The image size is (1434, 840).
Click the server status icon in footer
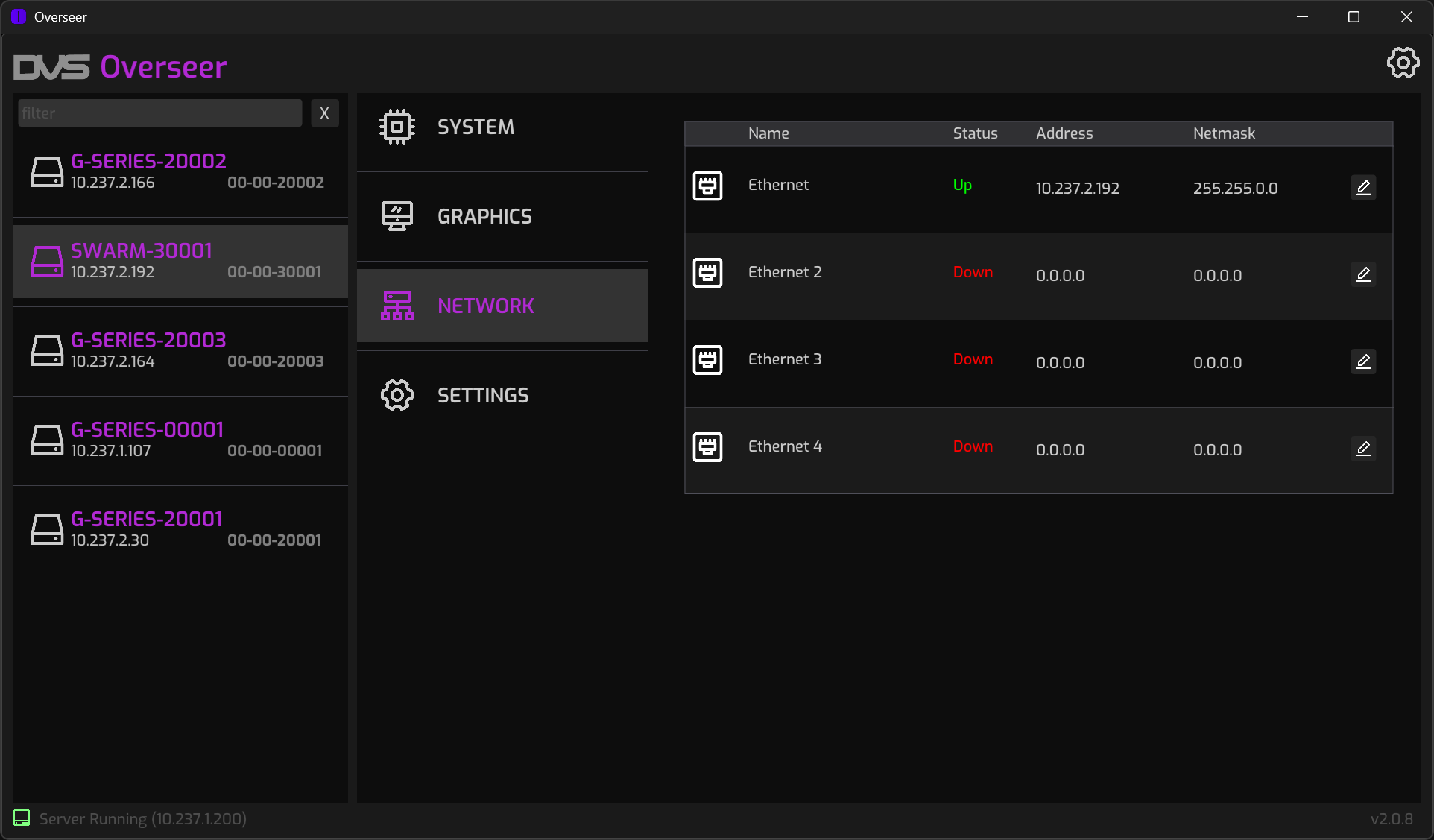pos(22,818)
